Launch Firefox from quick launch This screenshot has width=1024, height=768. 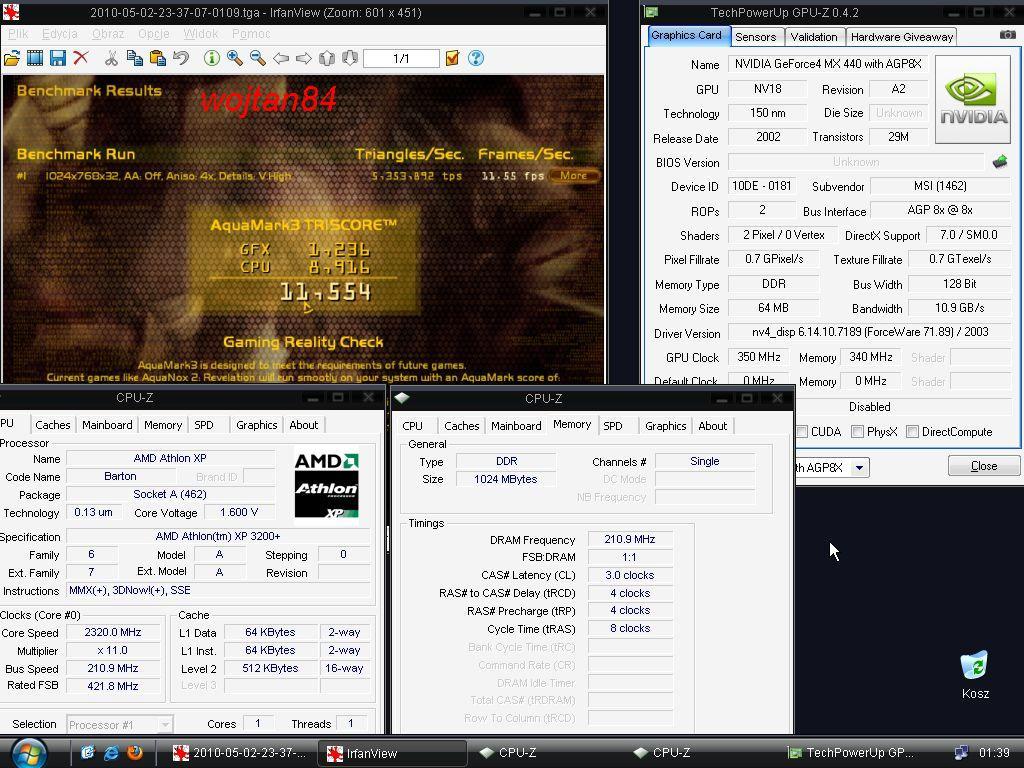point(135,752)
